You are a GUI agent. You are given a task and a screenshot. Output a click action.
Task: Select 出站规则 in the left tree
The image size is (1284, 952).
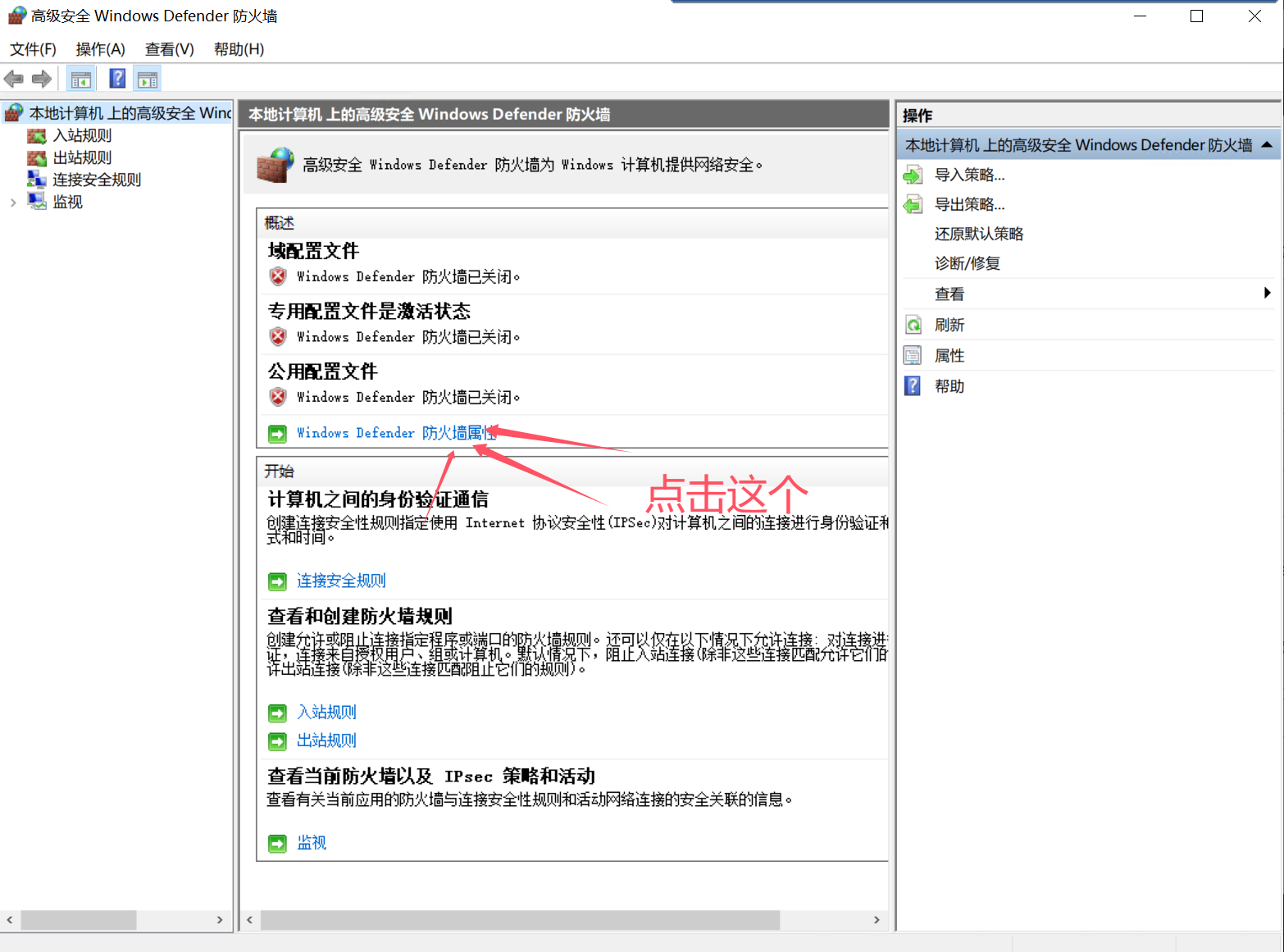[82, 157]
